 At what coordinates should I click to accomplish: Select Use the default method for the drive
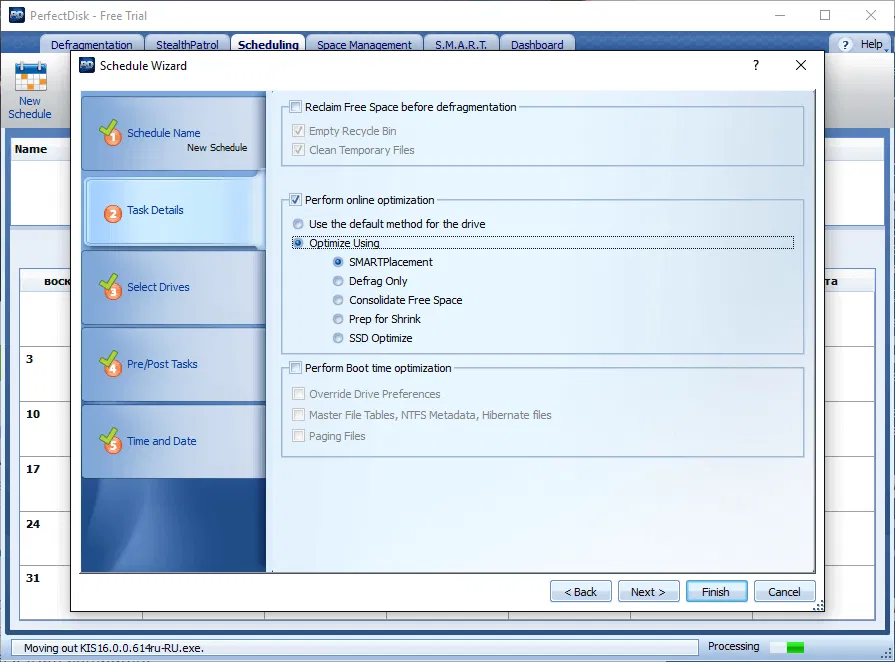(x=298, y=224)
